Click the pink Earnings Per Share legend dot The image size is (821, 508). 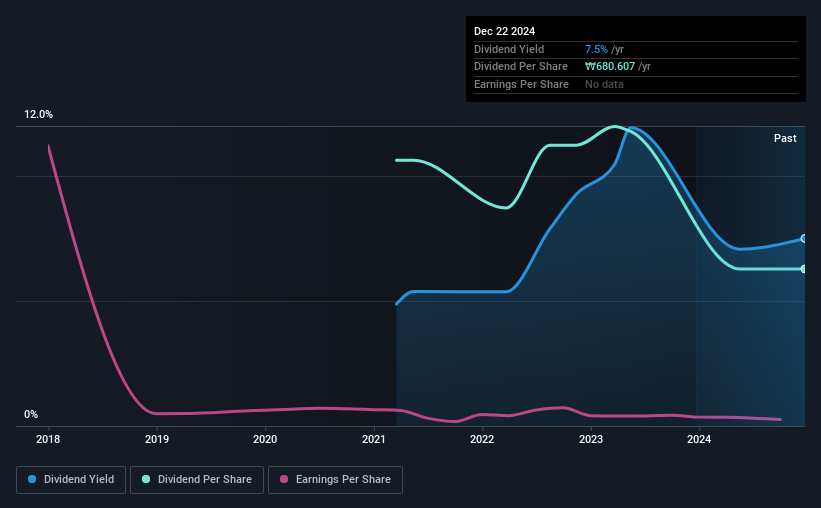pos(284,479)
